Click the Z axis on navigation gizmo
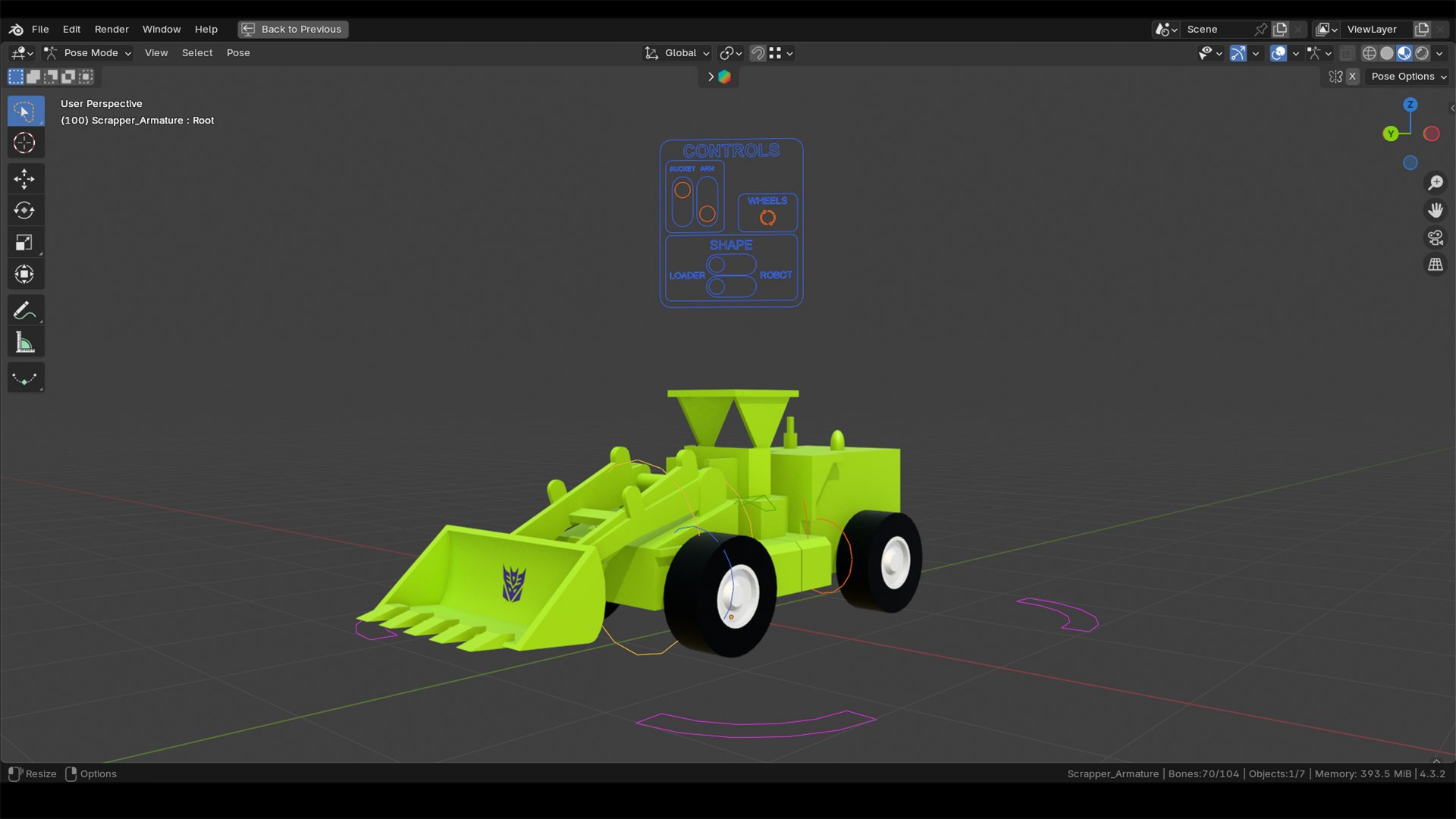The height and width of the screenshot is (819, 1456). tap(1410, 105)
